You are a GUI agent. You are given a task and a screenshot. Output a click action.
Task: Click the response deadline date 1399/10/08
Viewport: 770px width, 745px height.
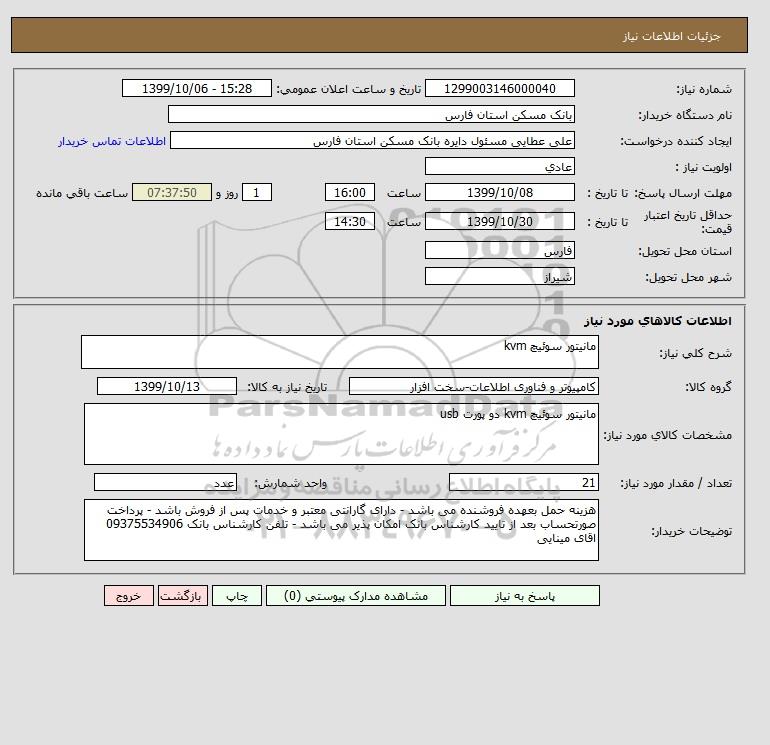[499, 193]
